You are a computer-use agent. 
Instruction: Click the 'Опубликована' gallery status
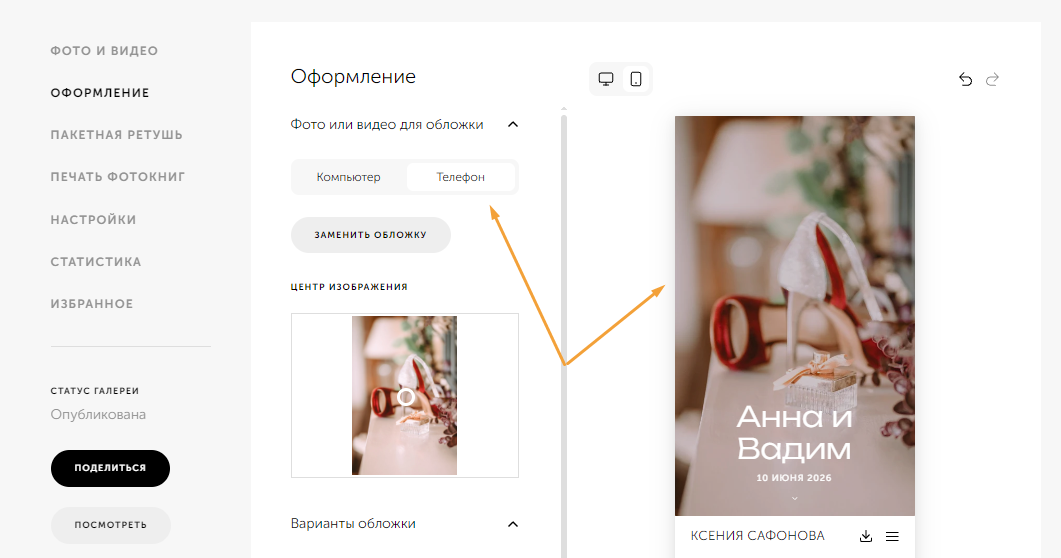tap(98, 415)
